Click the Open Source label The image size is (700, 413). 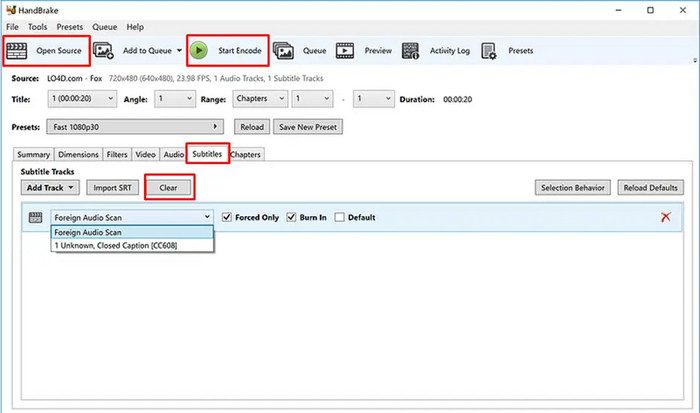pyautogui.click(x=59, y=51)
